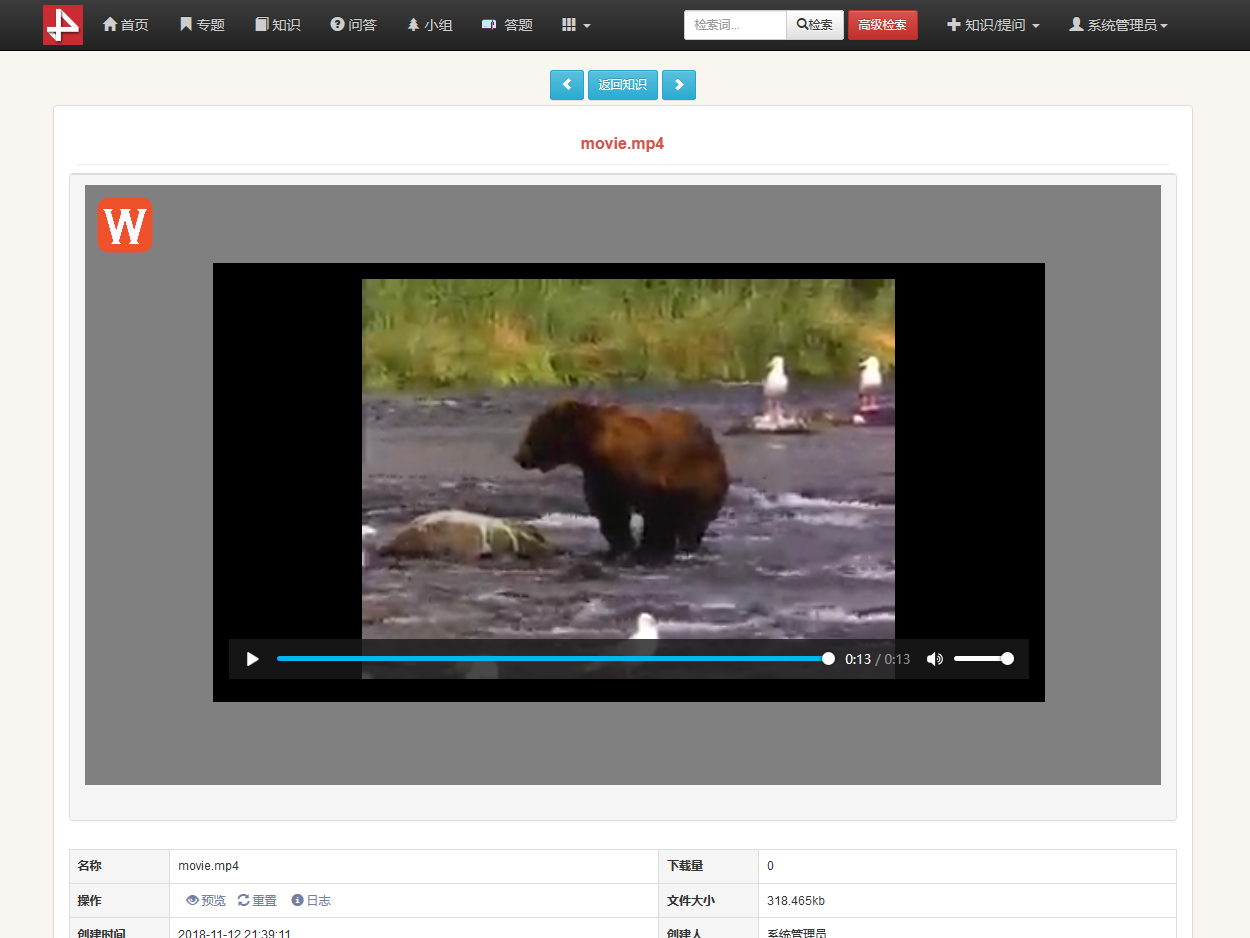
Task: Adjust the video volume slider
Action: click(x=981, y=659)
